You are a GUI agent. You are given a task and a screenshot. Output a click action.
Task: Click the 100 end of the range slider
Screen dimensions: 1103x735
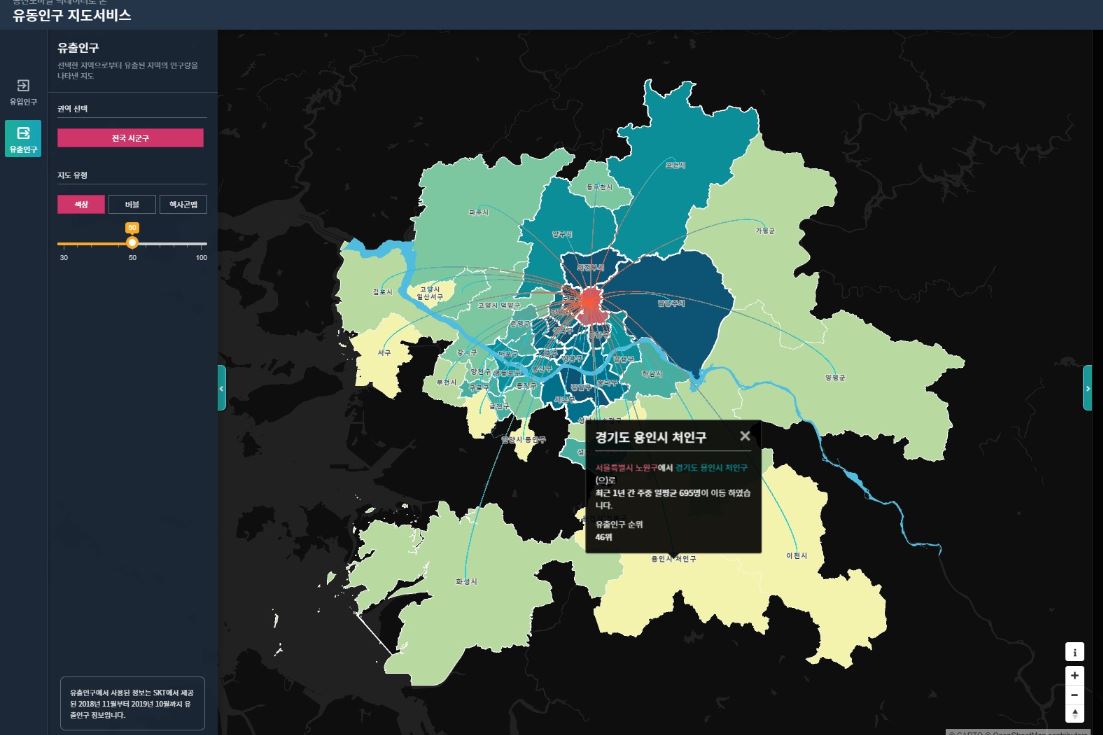click(204, 244)
